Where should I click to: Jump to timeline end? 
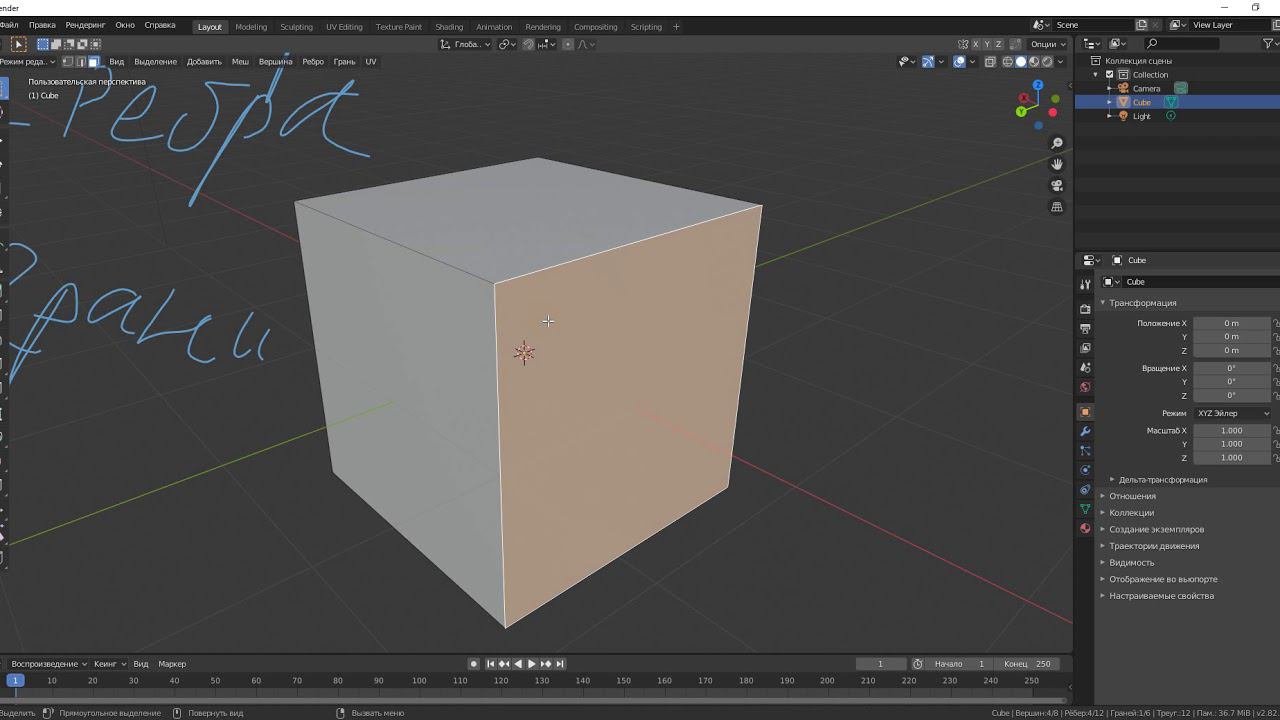pos(560,664)
